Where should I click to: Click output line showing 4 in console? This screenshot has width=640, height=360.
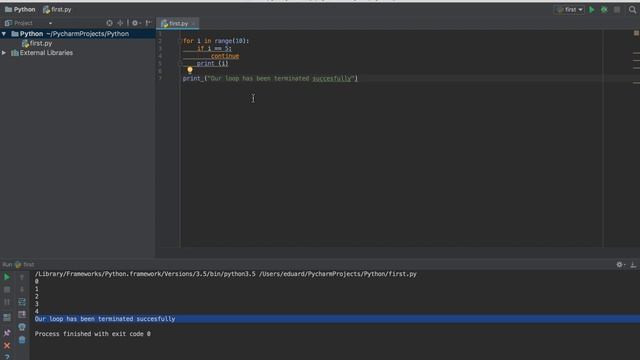coord(37,311)
